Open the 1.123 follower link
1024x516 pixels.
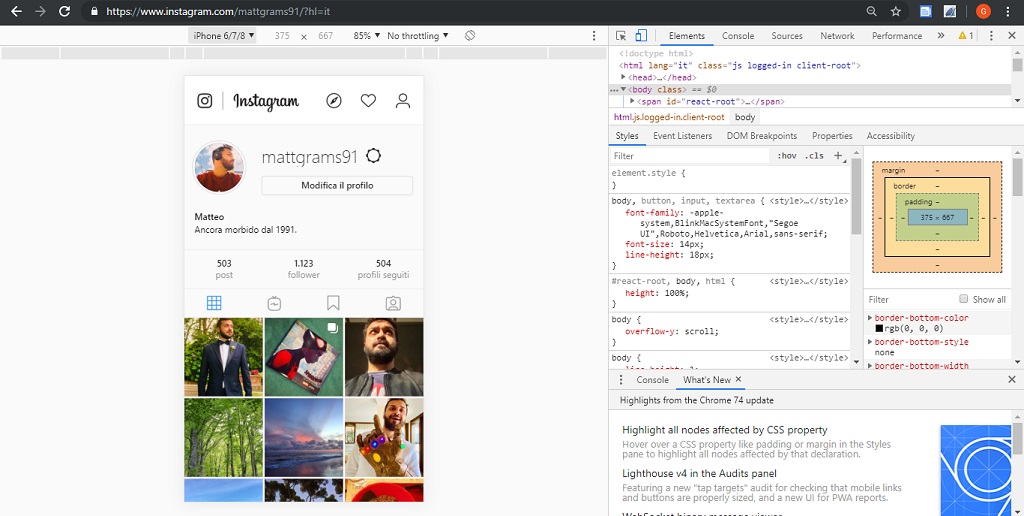point(304,269)
